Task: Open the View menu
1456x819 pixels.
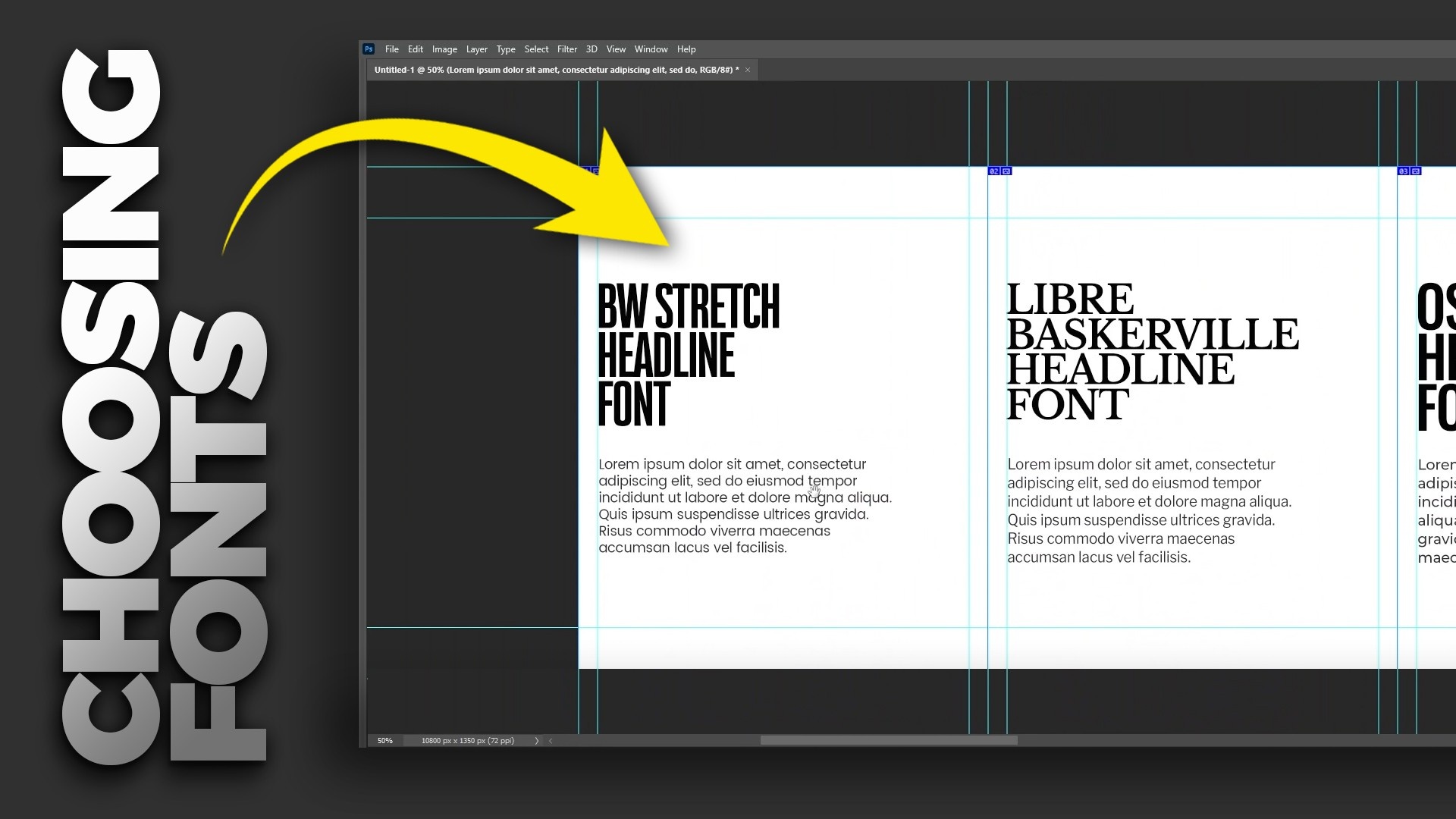Action: click(616, 49)
